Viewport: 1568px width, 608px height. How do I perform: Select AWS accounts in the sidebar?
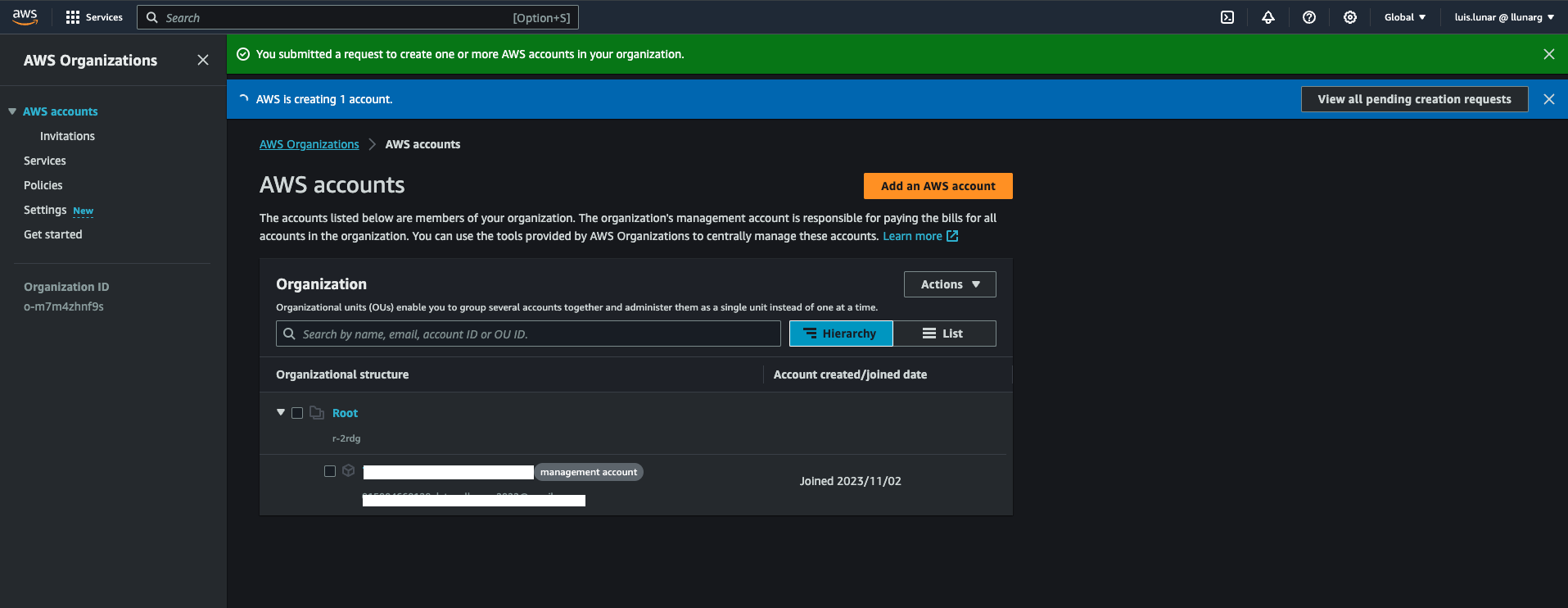61,111
